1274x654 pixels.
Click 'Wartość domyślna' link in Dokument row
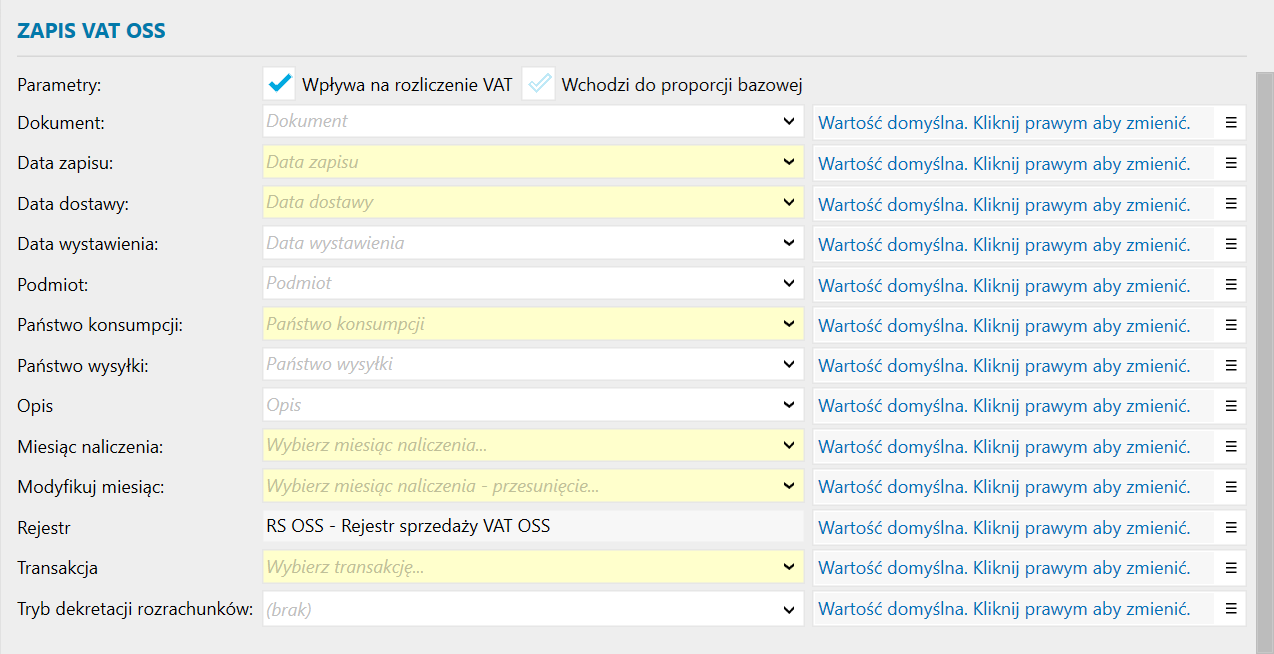coord(1004,123)
